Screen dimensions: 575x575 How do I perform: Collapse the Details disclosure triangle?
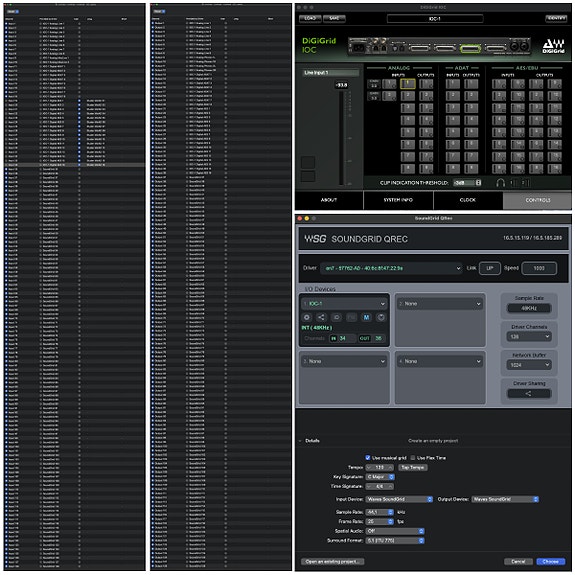coord(300,440)
